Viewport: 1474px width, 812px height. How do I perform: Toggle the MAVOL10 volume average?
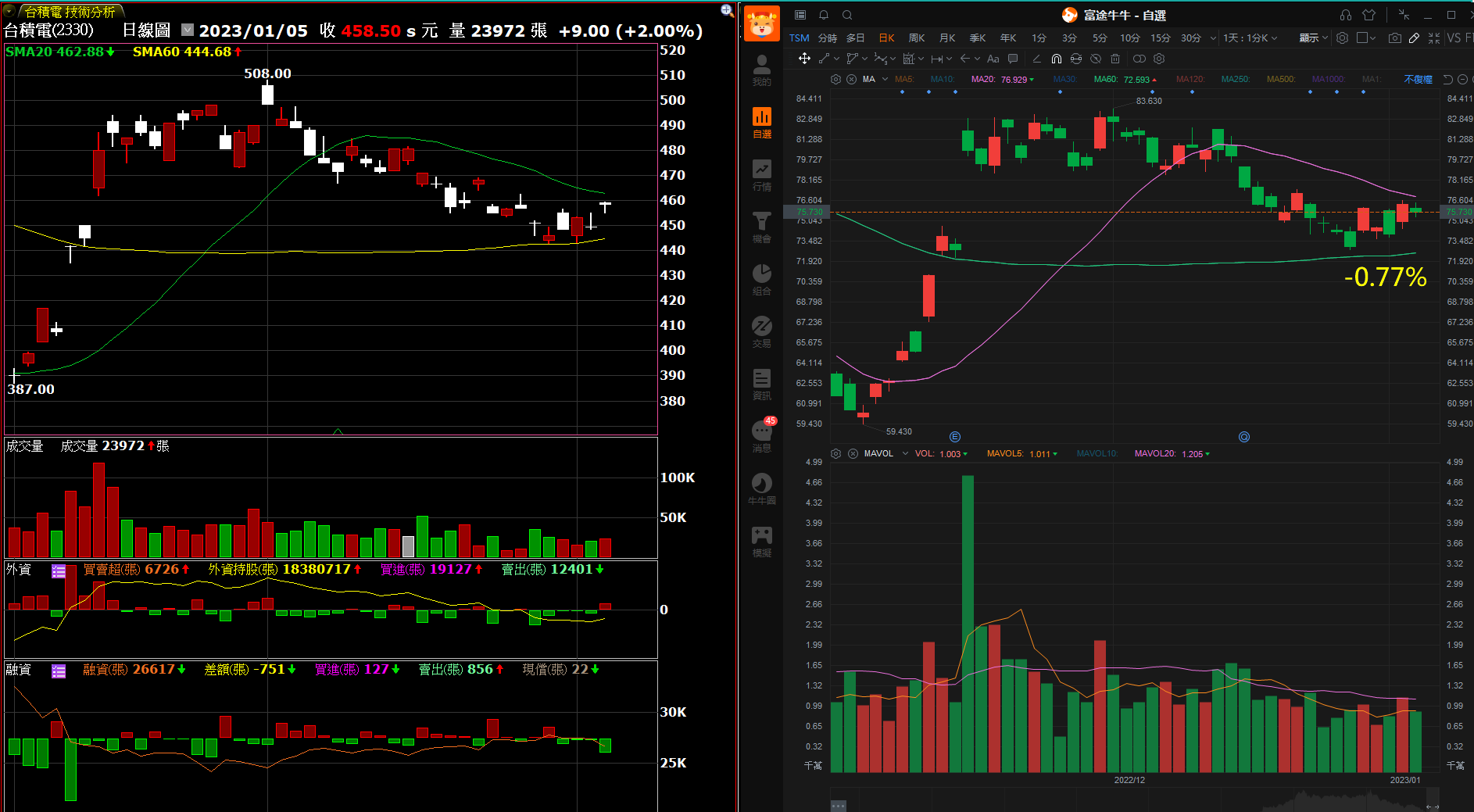click(x=1097, y=454)
